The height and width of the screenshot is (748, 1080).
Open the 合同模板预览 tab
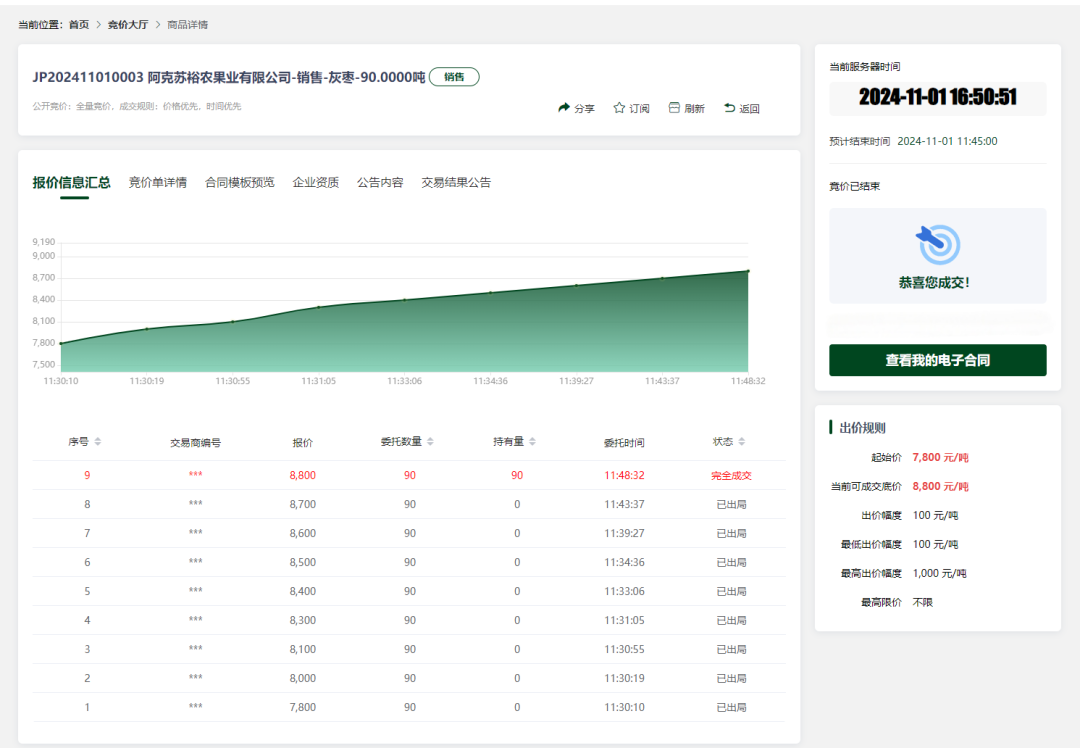pos(239,183)
